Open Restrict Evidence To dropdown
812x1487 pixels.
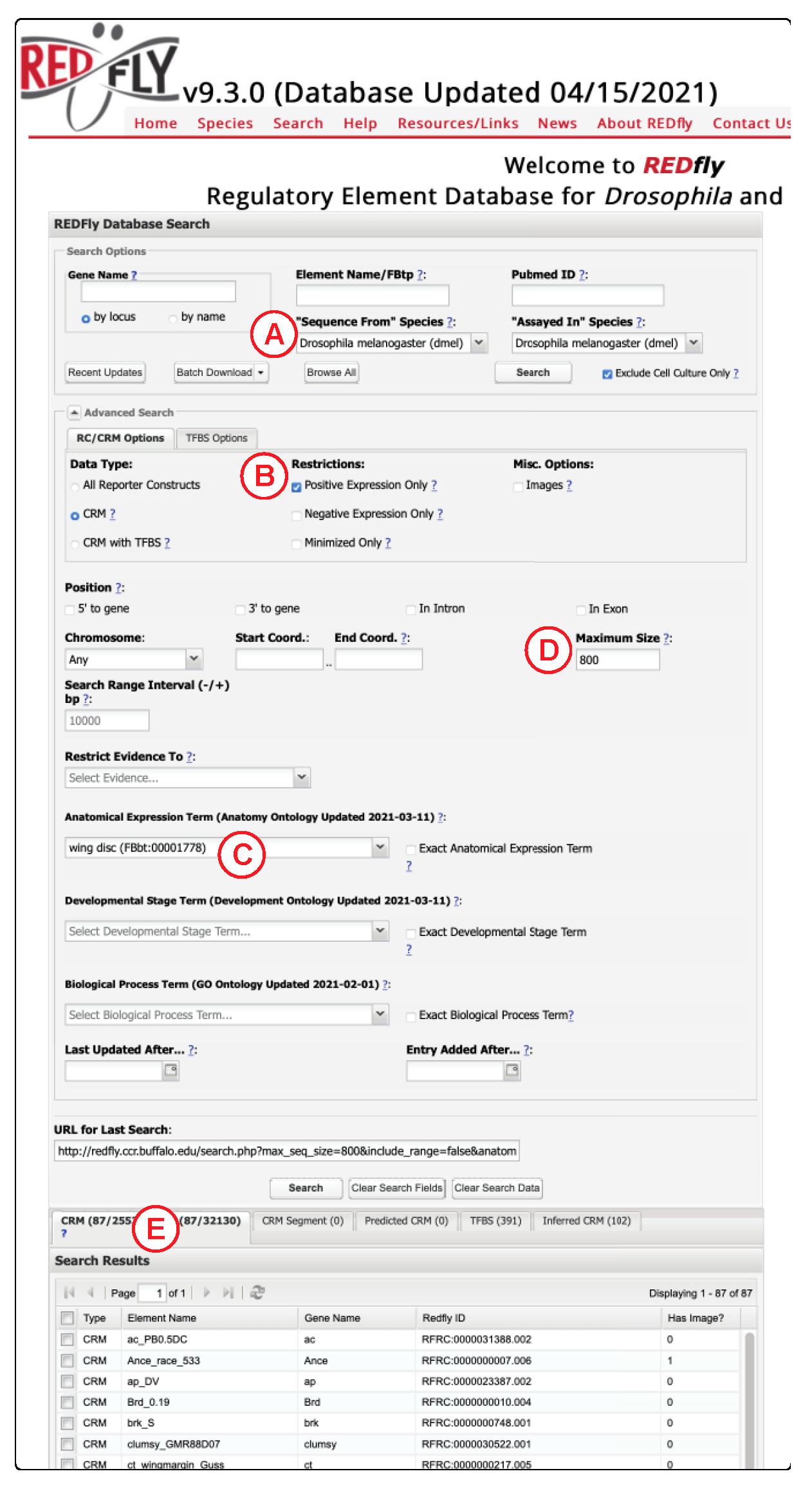(x=301, y=778)
